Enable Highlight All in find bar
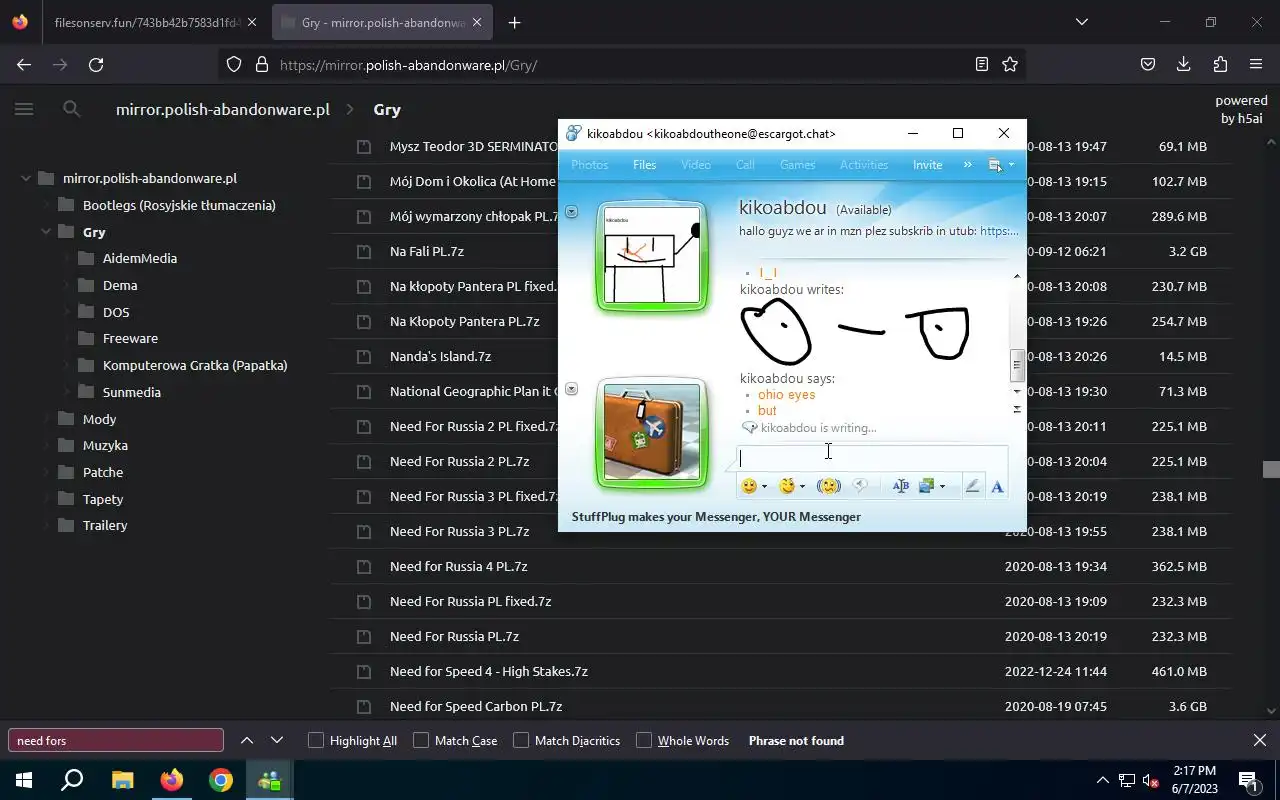The height and width of the screenshot is (800, 1280). click(x=316, y=740)
